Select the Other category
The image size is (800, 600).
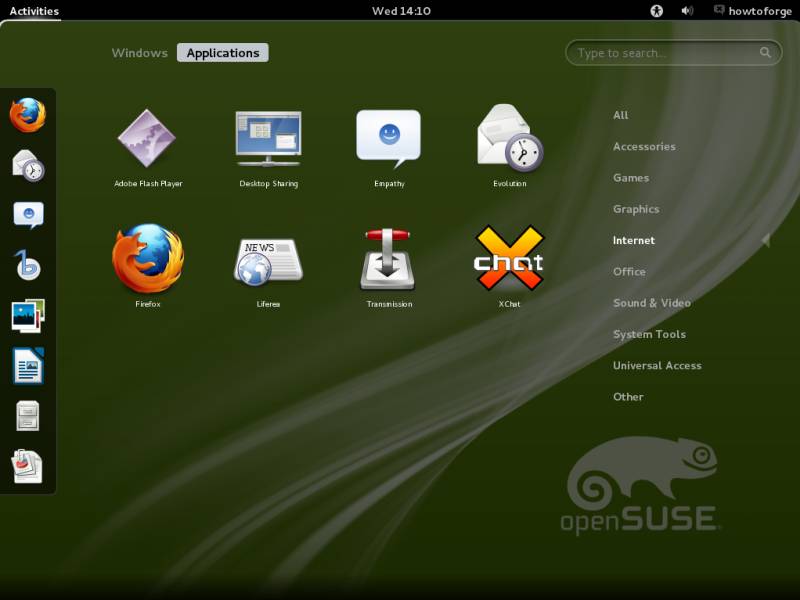(628, 396)
